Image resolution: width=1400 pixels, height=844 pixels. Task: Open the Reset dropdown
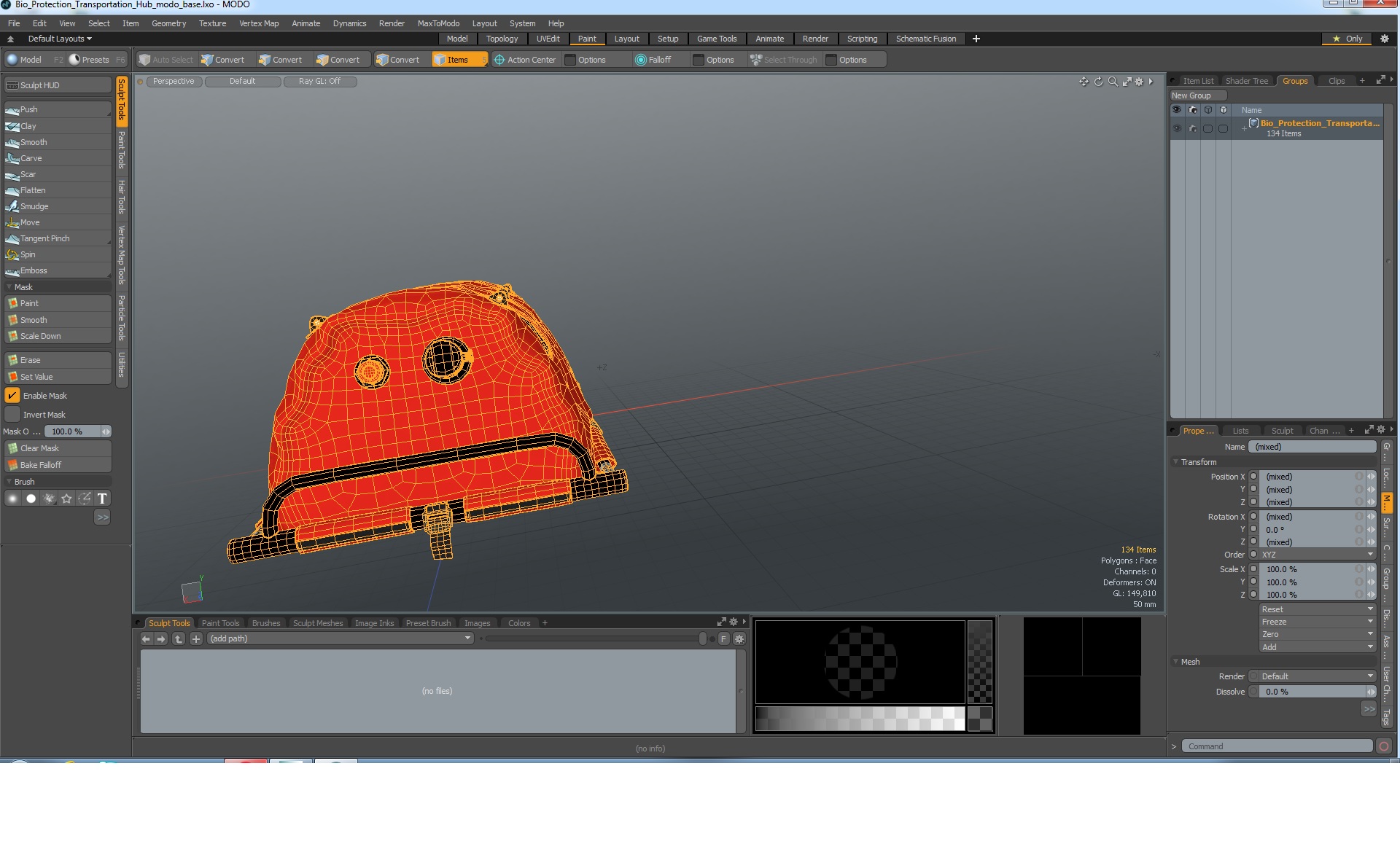click(x=1318, y=609)
